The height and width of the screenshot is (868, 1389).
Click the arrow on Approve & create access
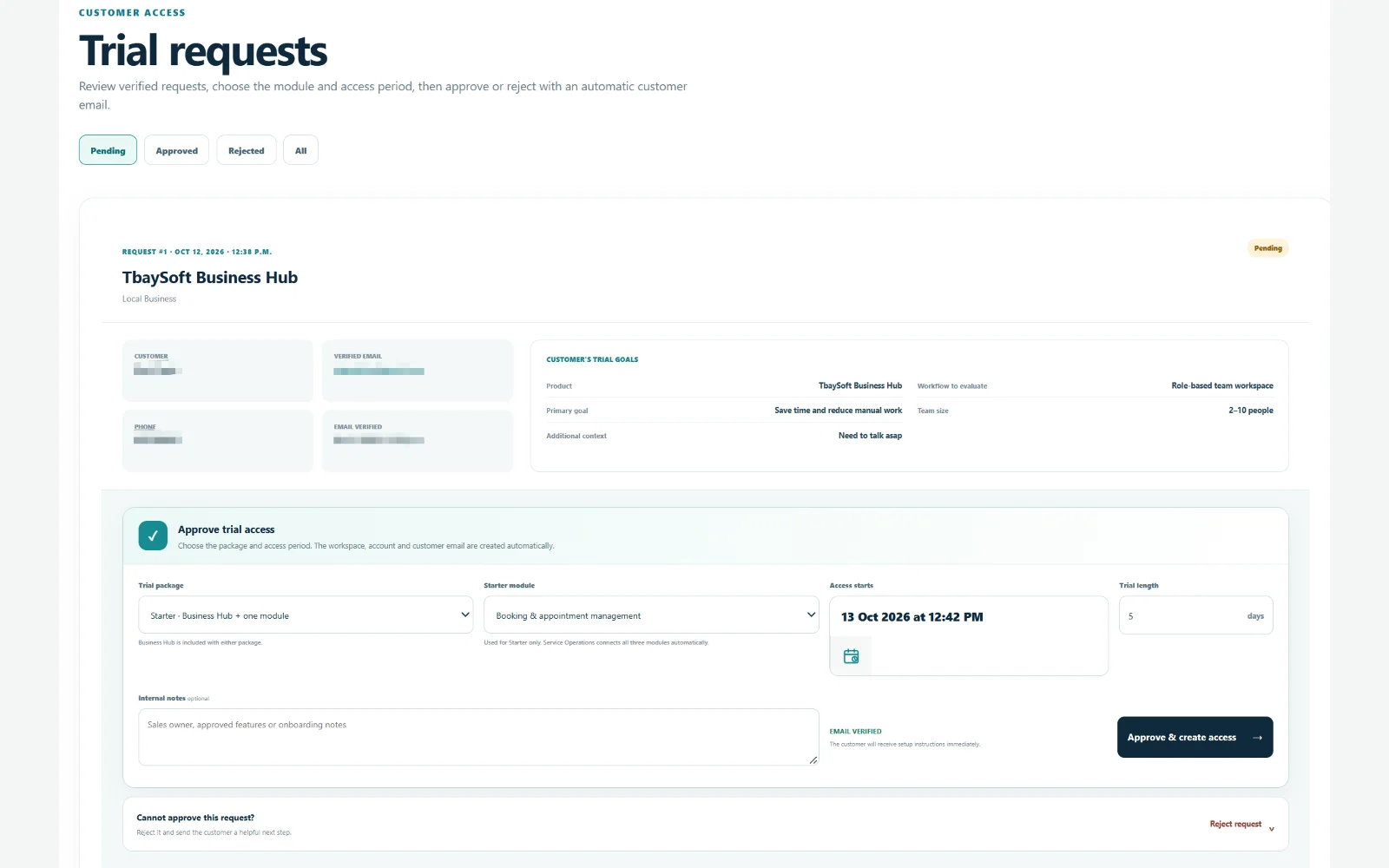pyautogui.click(x=1257, y=738)
